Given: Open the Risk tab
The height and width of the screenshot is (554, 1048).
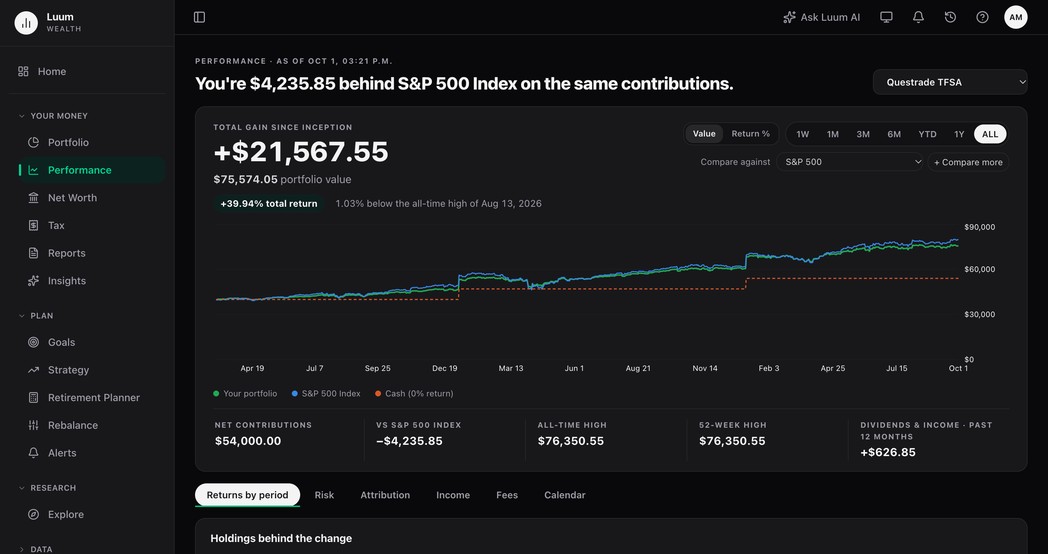Looking at the screenshot, I should click(324, 495).
